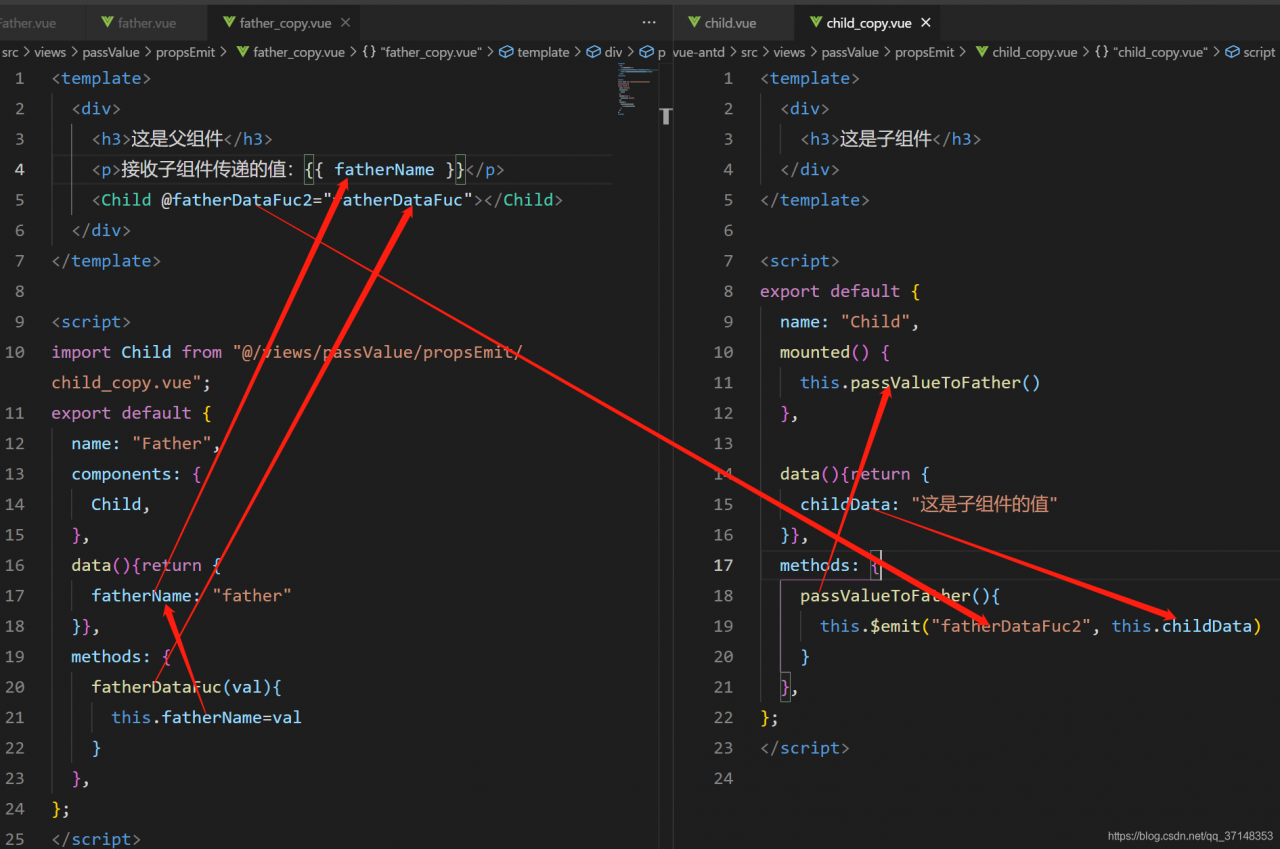
Task: Click 'fatherDataFuc(val){' method definition
Action: click(187, 687)
